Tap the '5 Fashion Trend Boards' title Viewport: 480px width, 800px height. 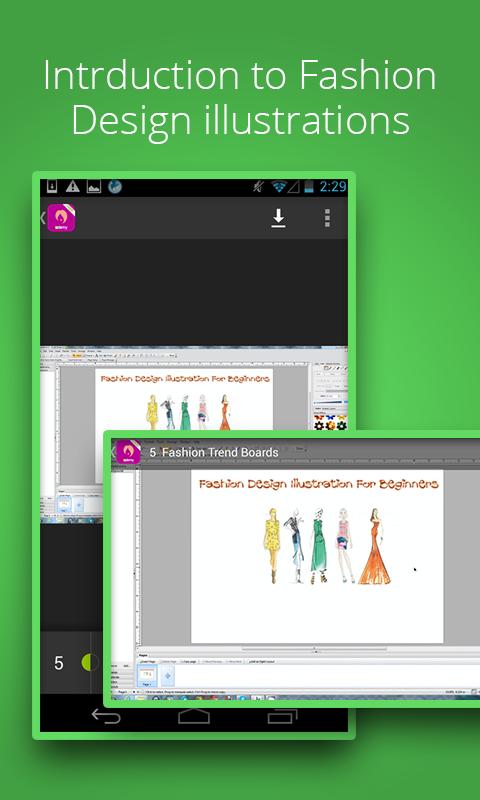pyautogui.click(x=214, y=452)
